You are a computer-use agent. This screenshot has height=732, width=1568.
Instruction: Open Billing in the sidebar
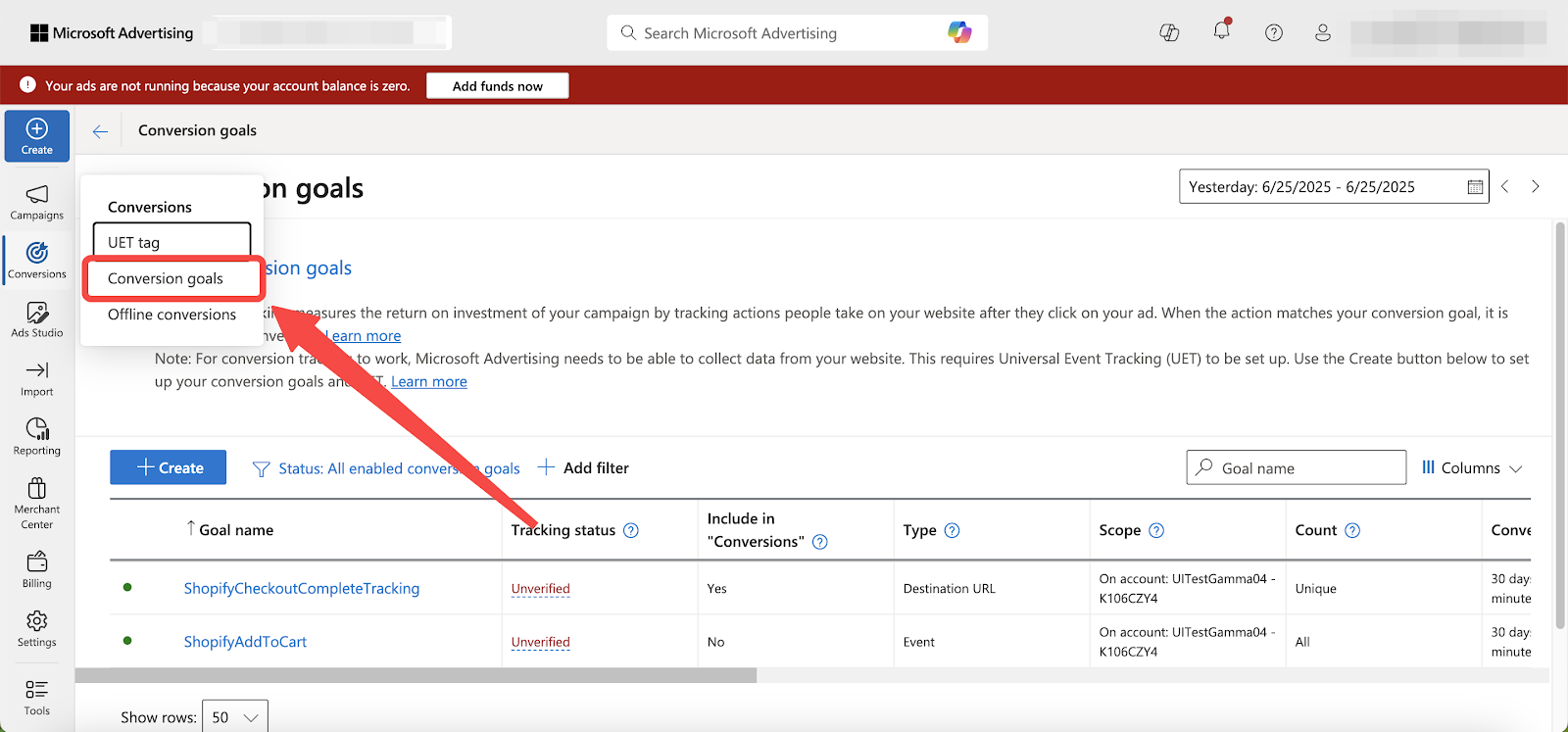(37, 569)
